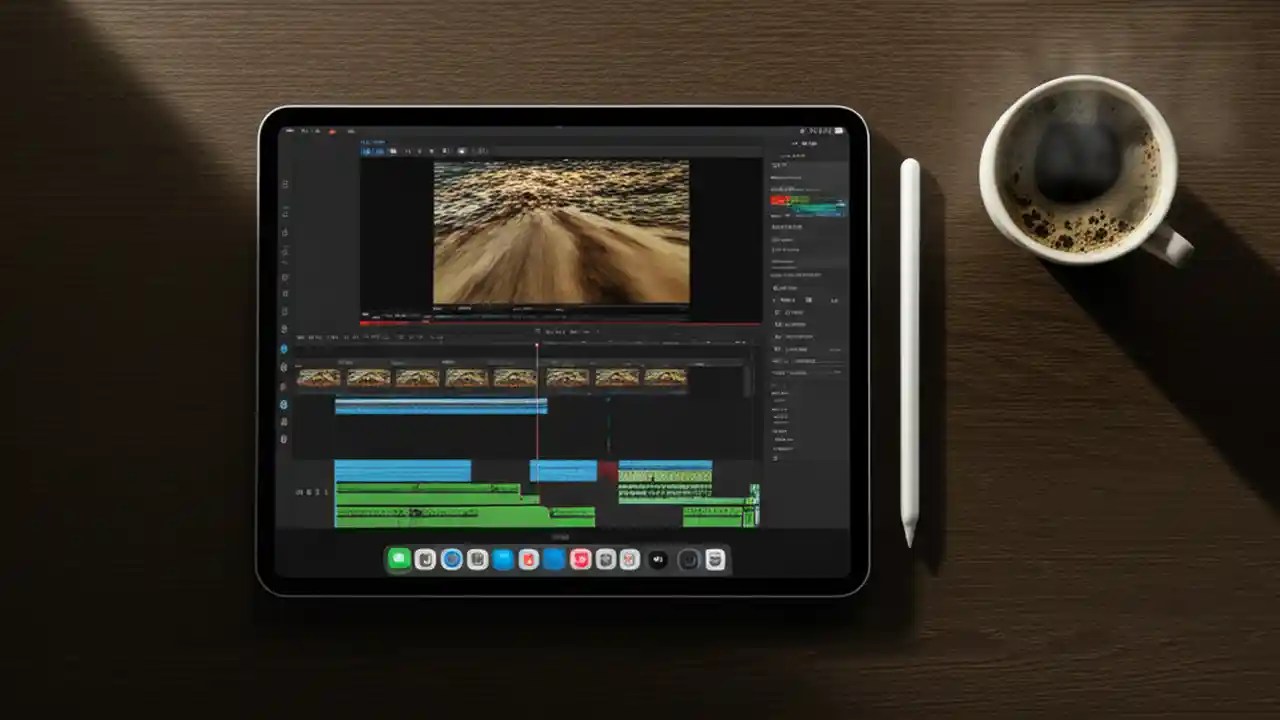Enable the lock on the green audio track
1280x720 pixels.
coord(315,490)
